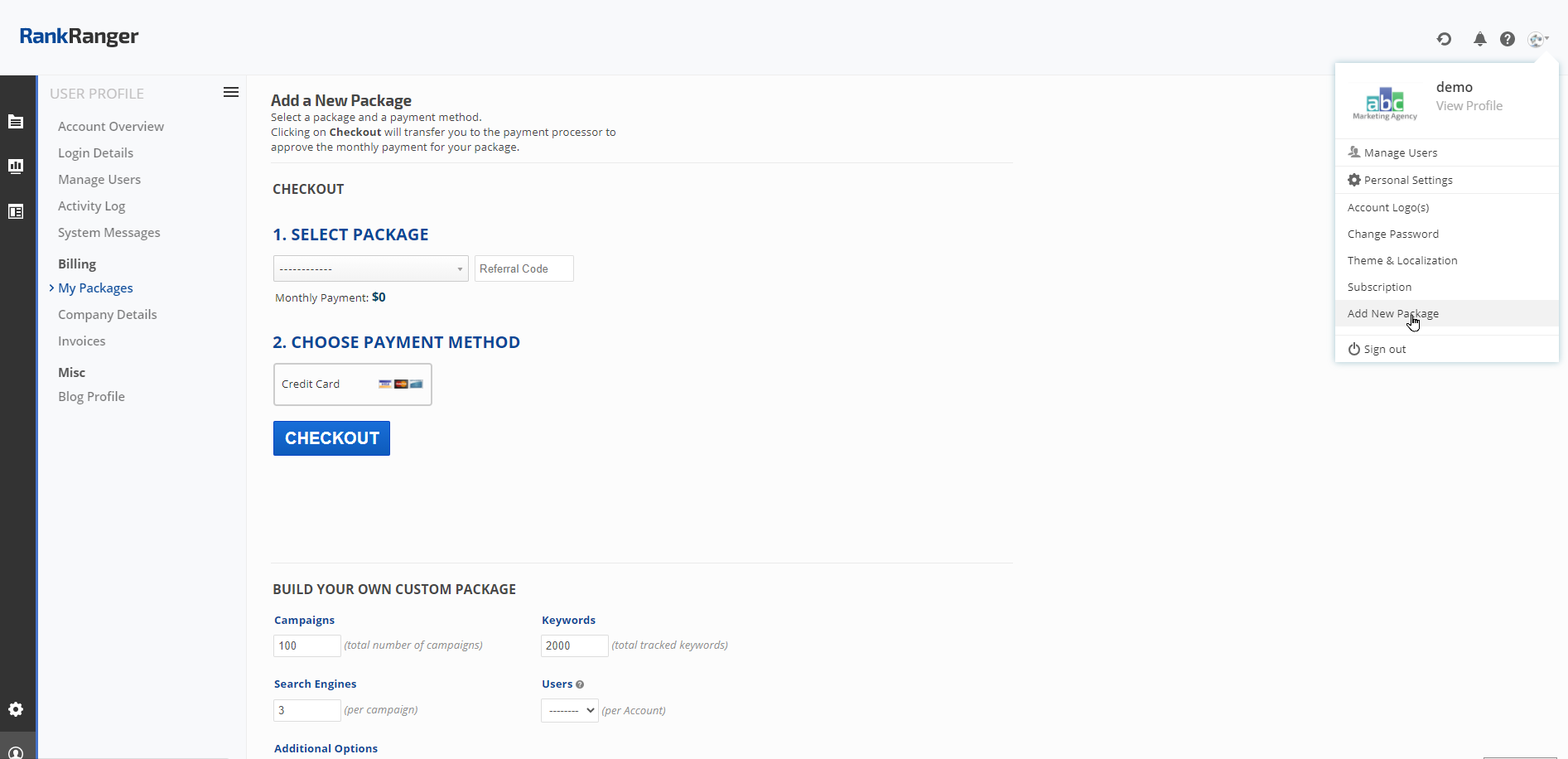Click the user account avatar icon
The height and width of the screenshot is (759, 1568).
1537,39
